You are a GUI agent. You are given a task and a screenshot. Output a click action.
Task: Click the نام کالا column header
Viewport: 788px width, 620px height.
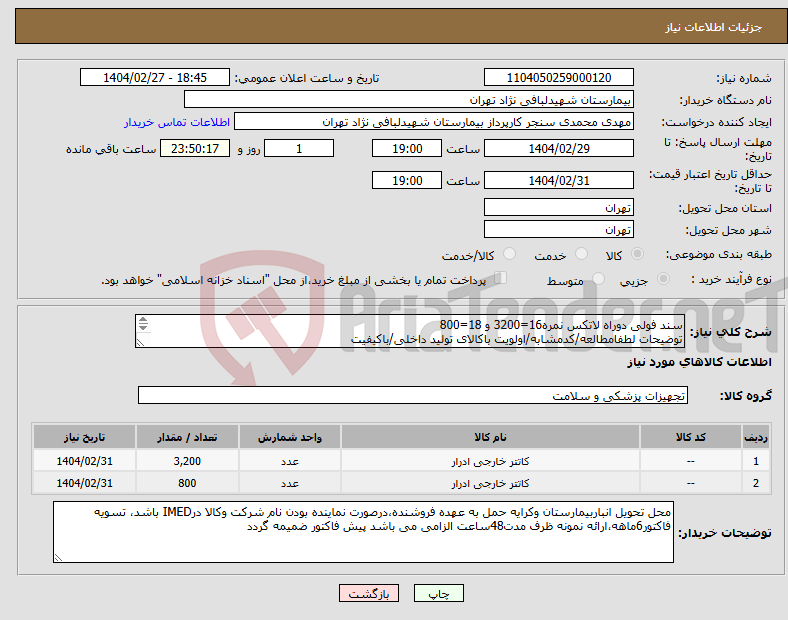(490, 437)
